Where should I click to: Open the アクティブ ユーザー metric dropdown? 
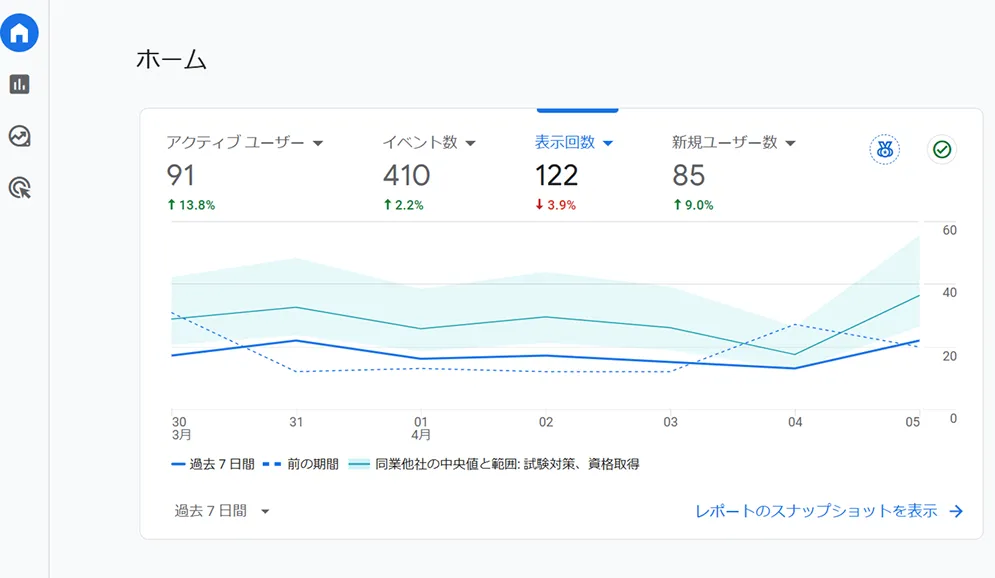tap(318, 142)
